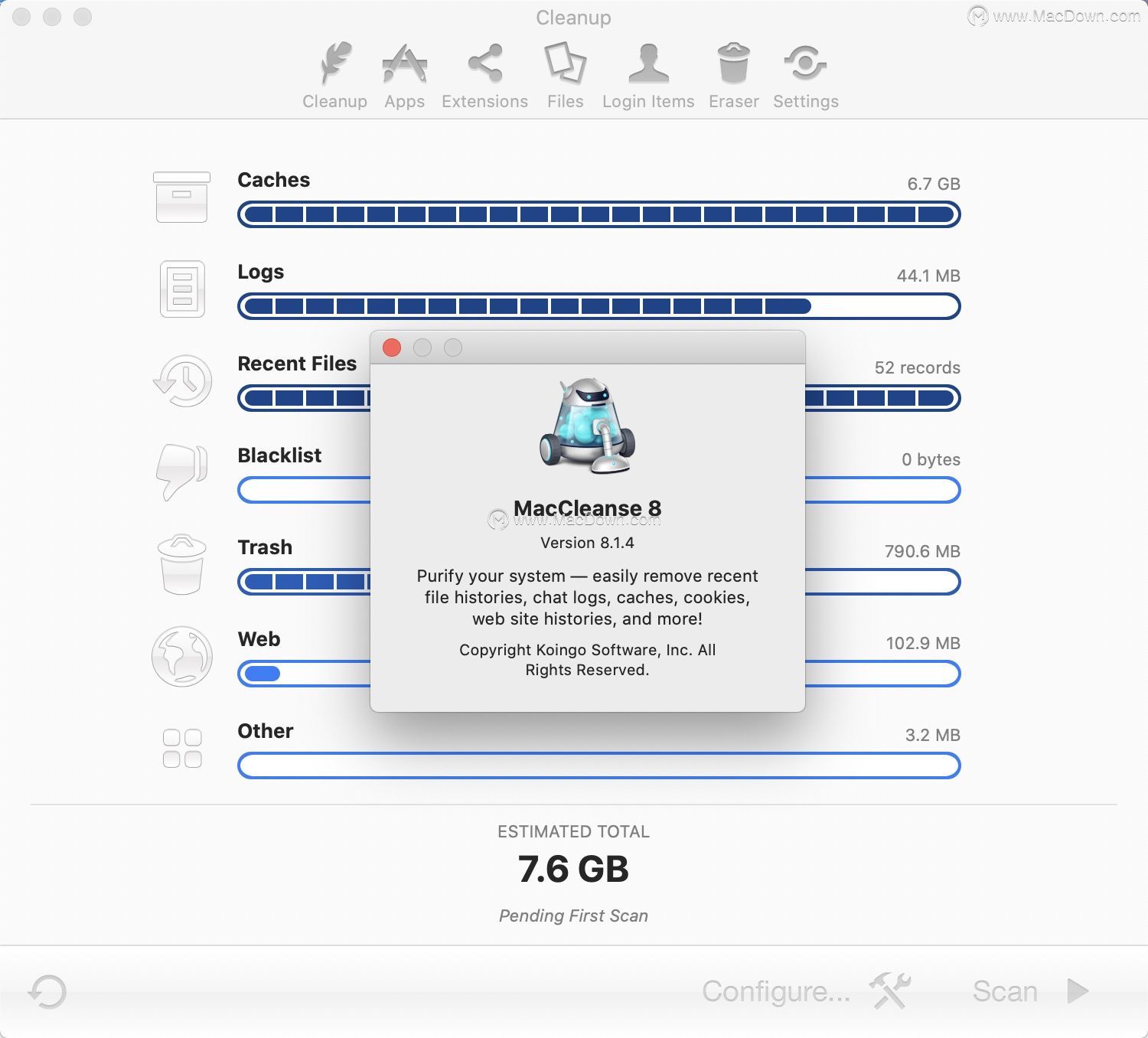Click the Logs category heading

click(261, 273)
